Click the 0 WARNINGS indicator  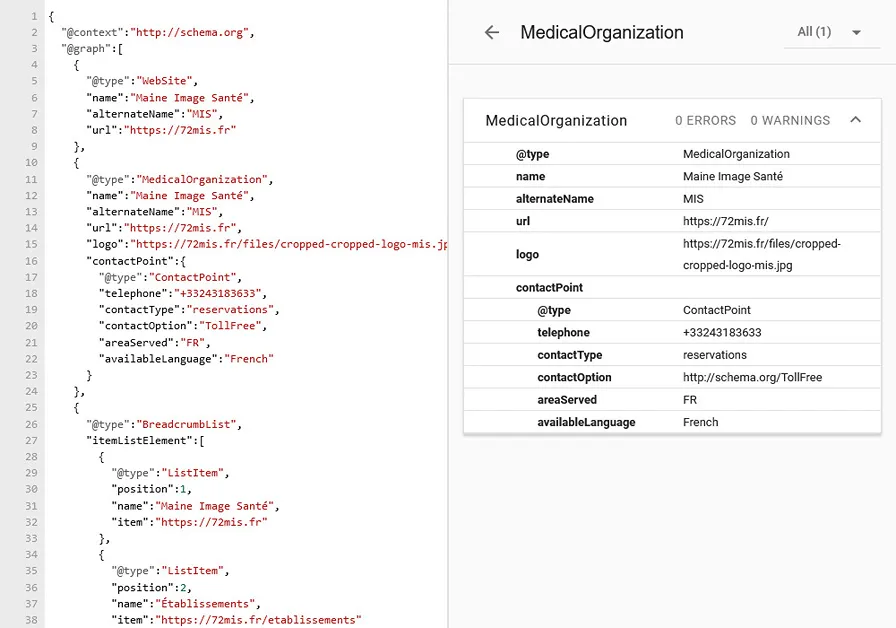pos(790,120)
